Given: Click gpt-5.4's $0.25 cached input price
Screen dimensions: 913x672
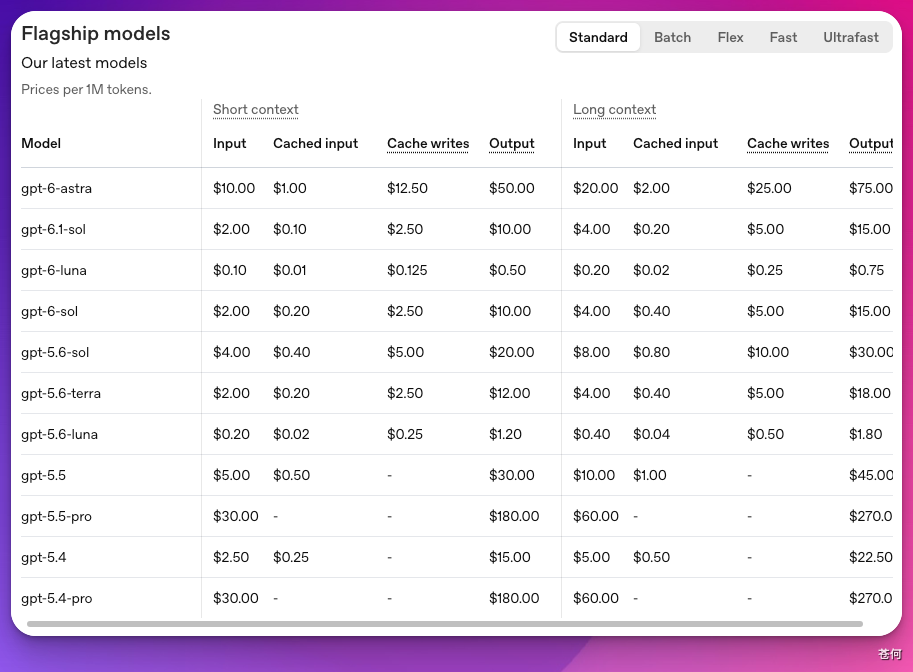Looking at the screenshot, I should click(x=291, y=557).
